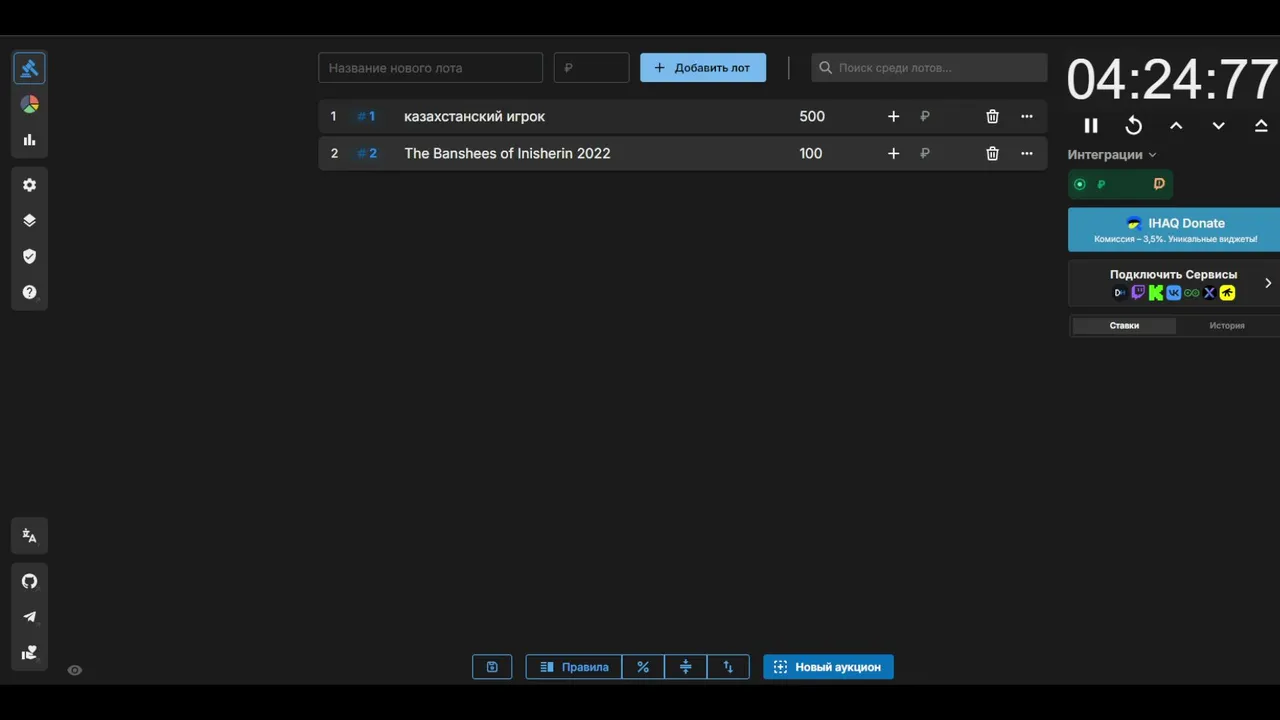Open the auction gavel page in sidebar
1280x720 pixels.
click(x=29, y=68)
